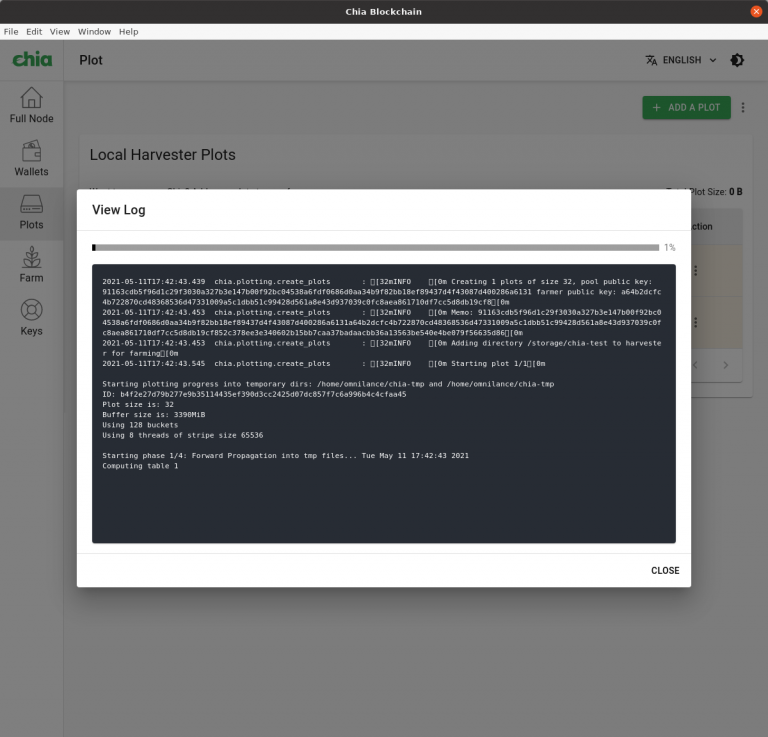Viewport: 768px width, 737px height.
Task: Click the 'Starting phase 1/4' log line
Action: (285, 455)
